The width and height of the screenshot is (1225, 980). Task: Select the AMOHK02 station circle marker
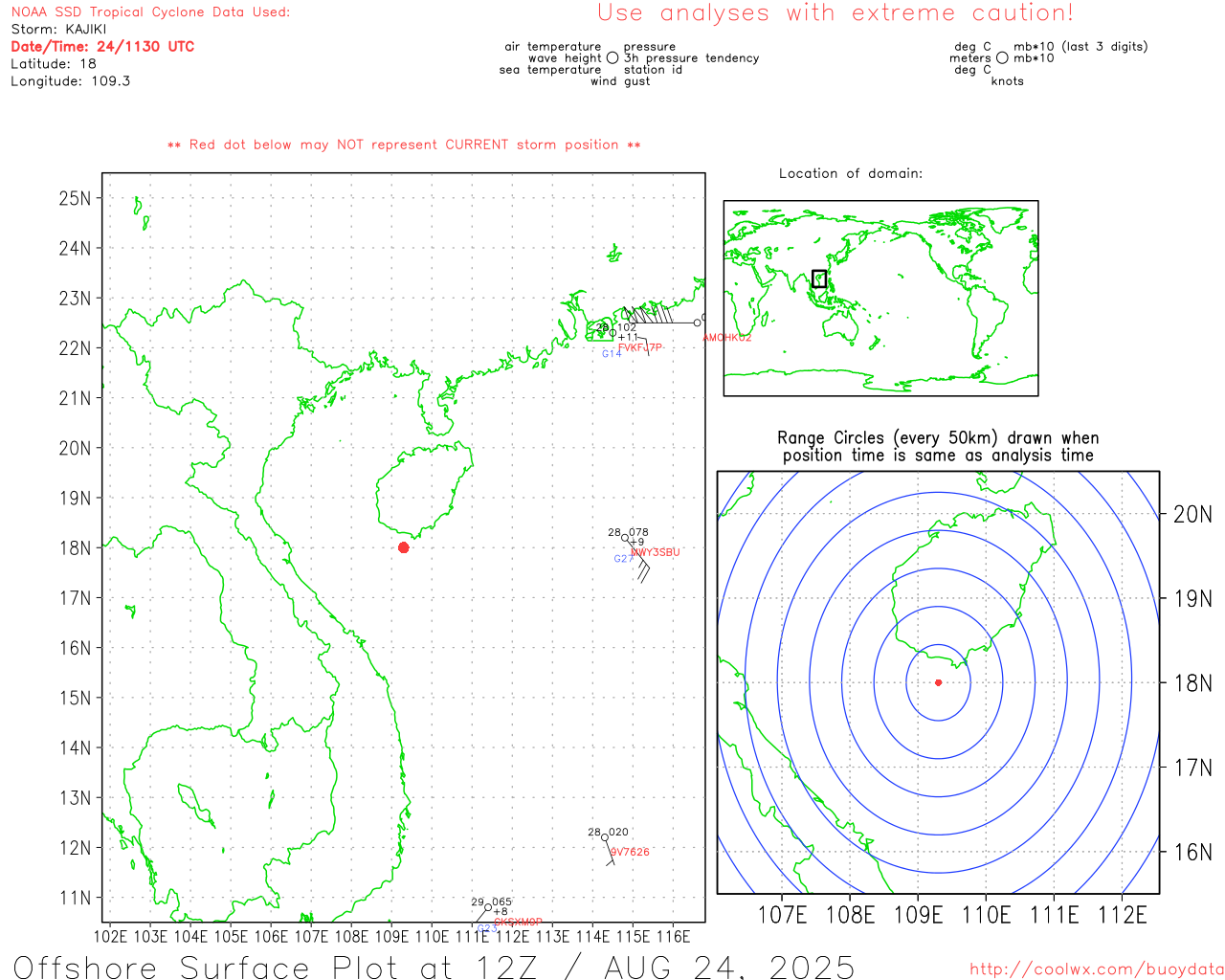697,323
